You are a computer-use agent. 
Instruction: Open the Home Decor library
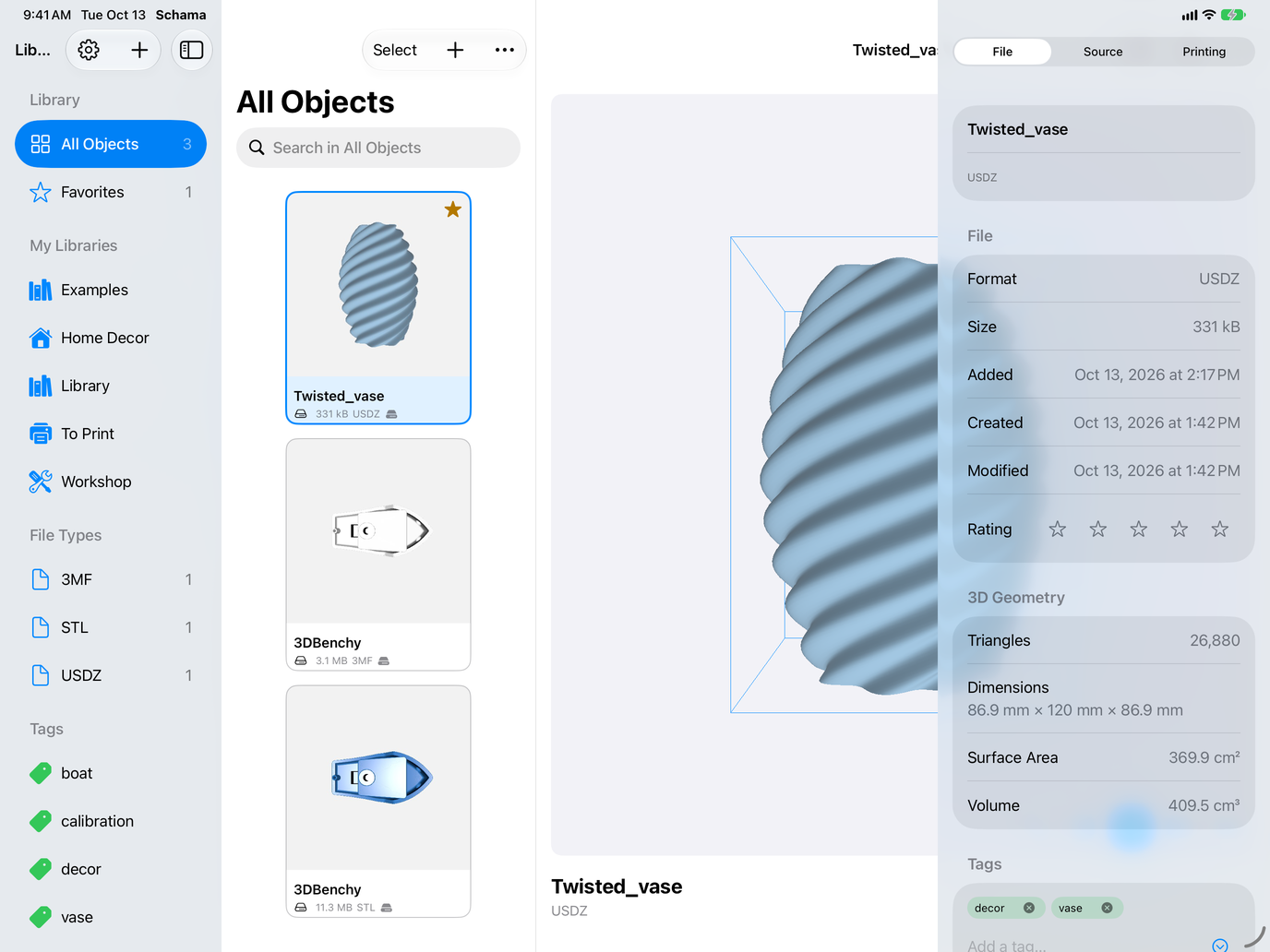point(111,338)
